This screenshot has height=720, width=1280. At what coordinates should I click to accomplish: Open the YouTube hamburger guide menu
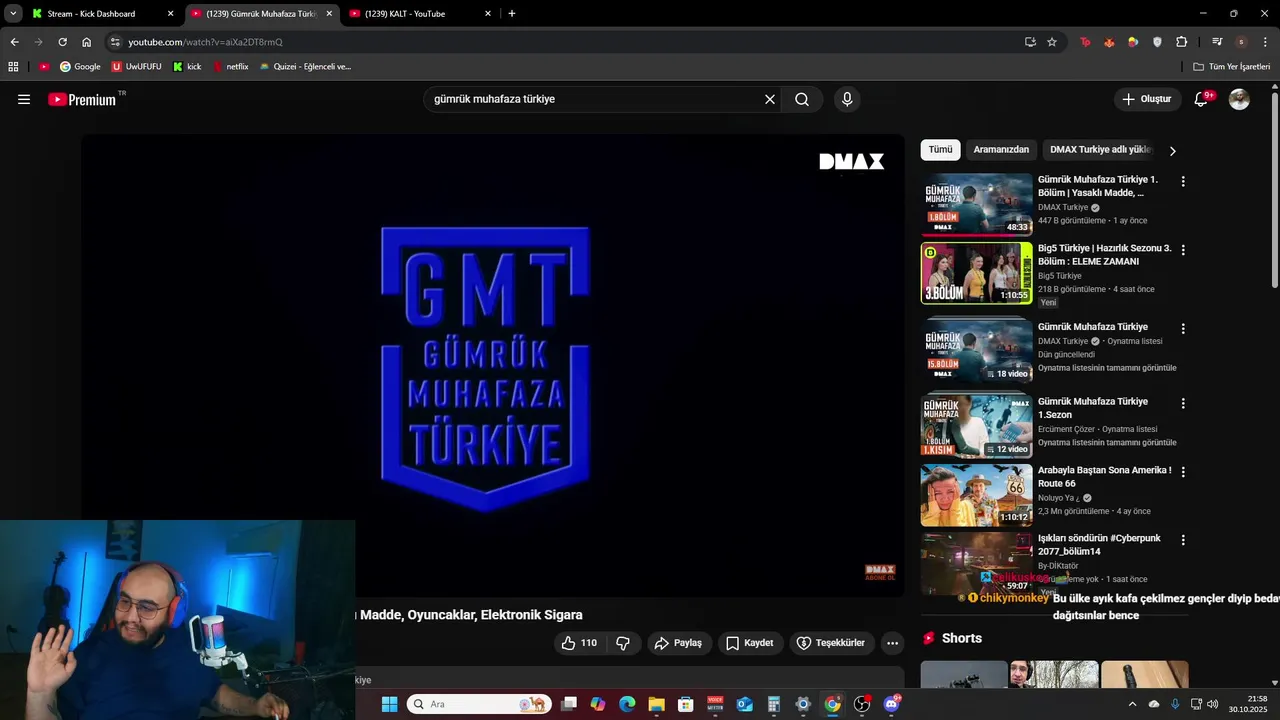point(24,99)
